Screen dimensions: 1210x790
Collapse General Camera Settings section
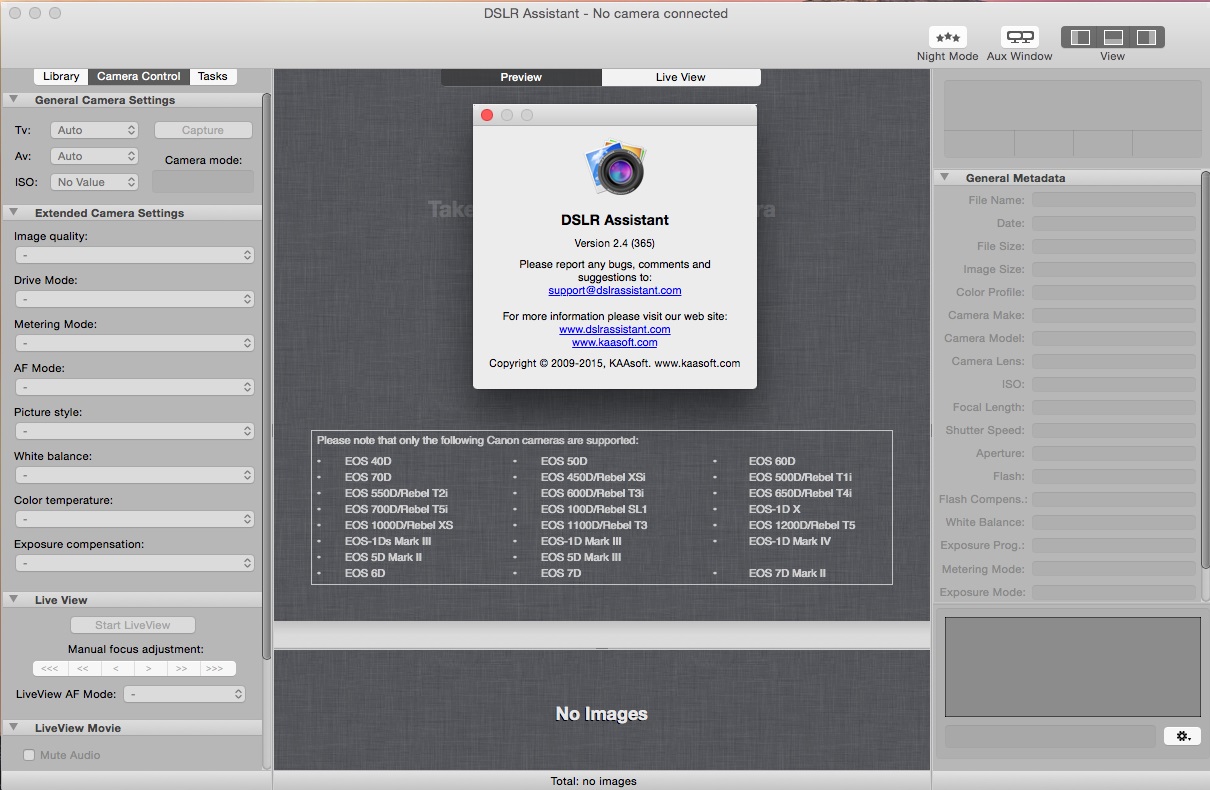pyautogui.click(x=15, y=99)
